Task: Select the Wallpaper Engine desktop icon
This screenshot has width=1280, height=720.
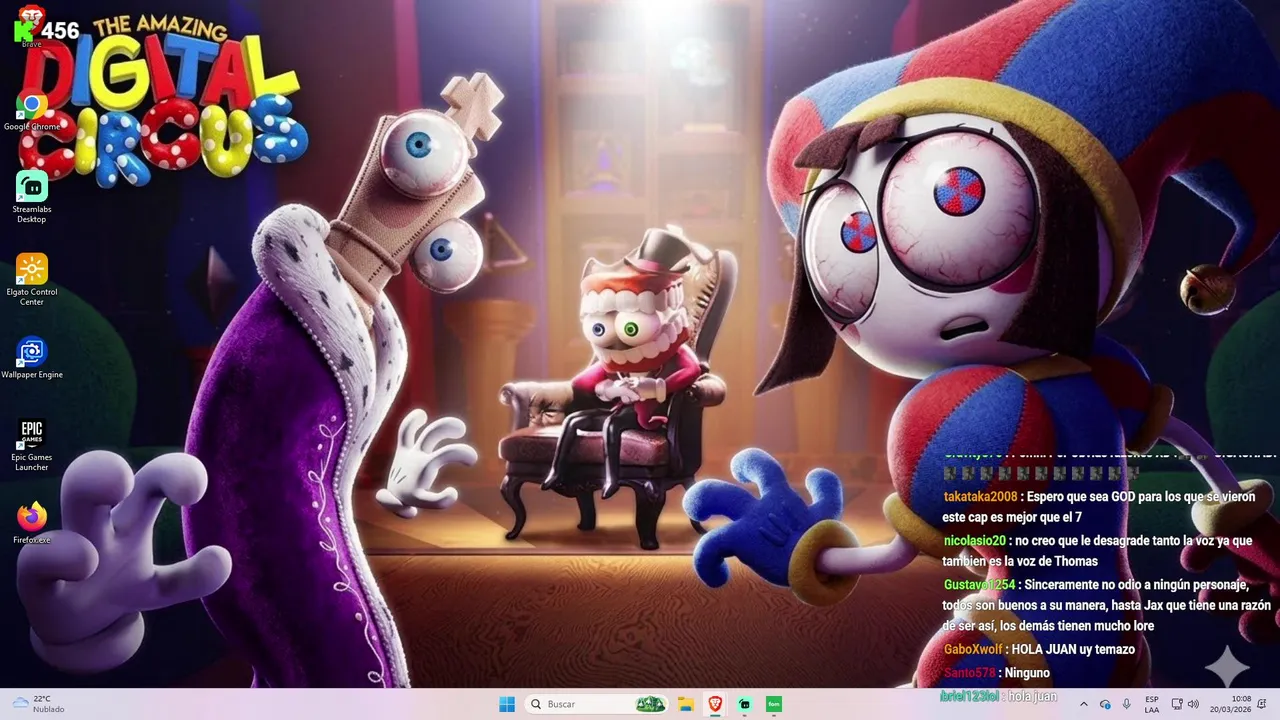Action: (32, 358)
